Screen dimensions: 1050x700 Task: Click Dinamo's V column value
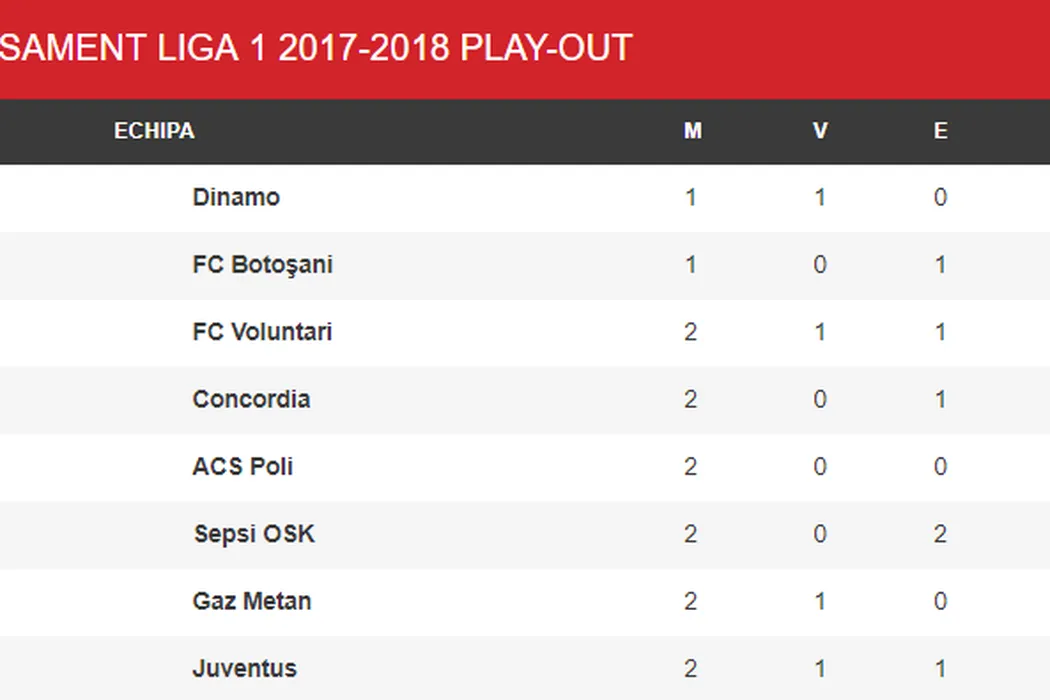[820, 197]
